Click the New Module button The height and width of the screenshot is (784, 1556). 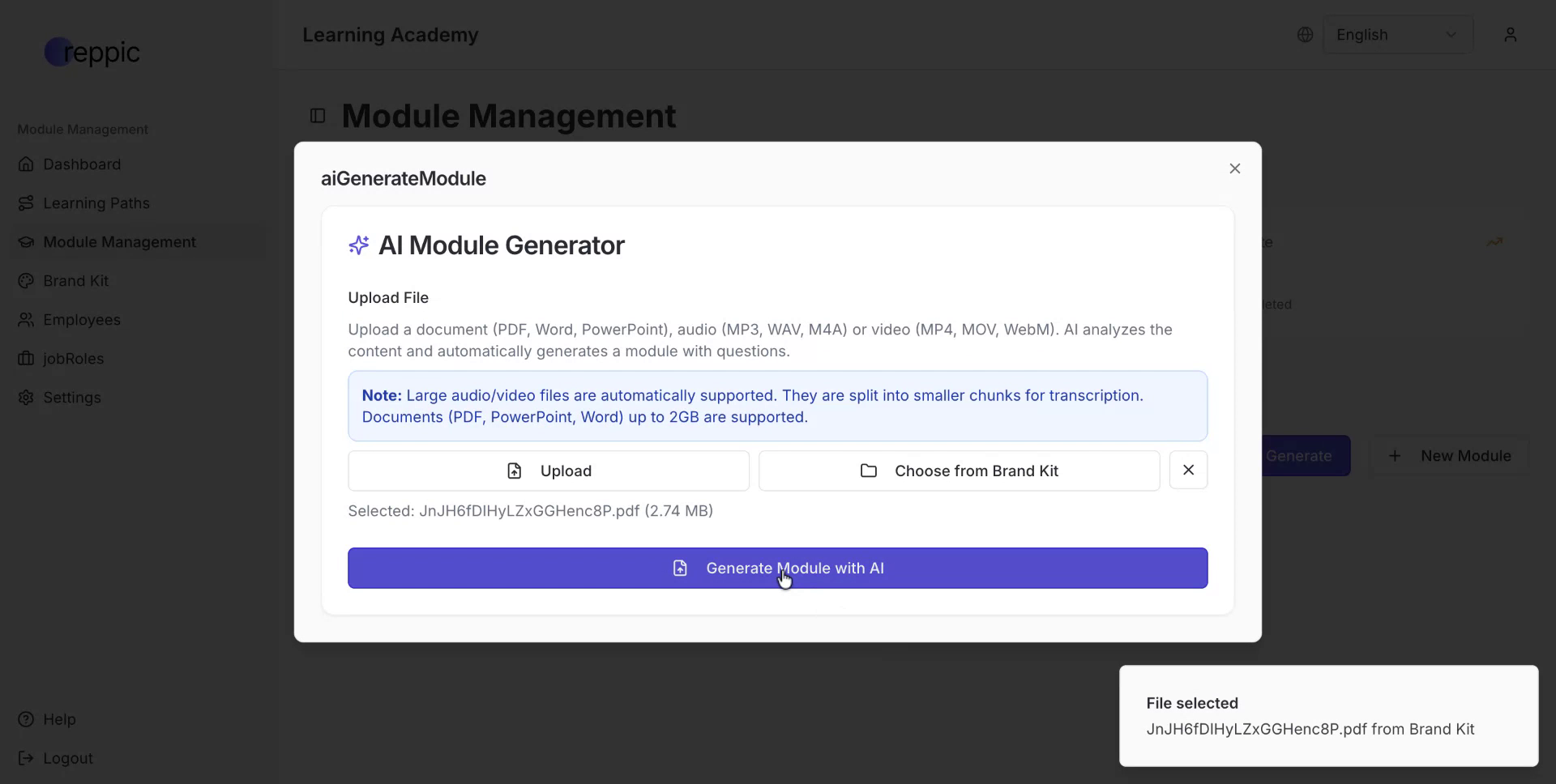pyautogui.click(x=1449, y=456)
